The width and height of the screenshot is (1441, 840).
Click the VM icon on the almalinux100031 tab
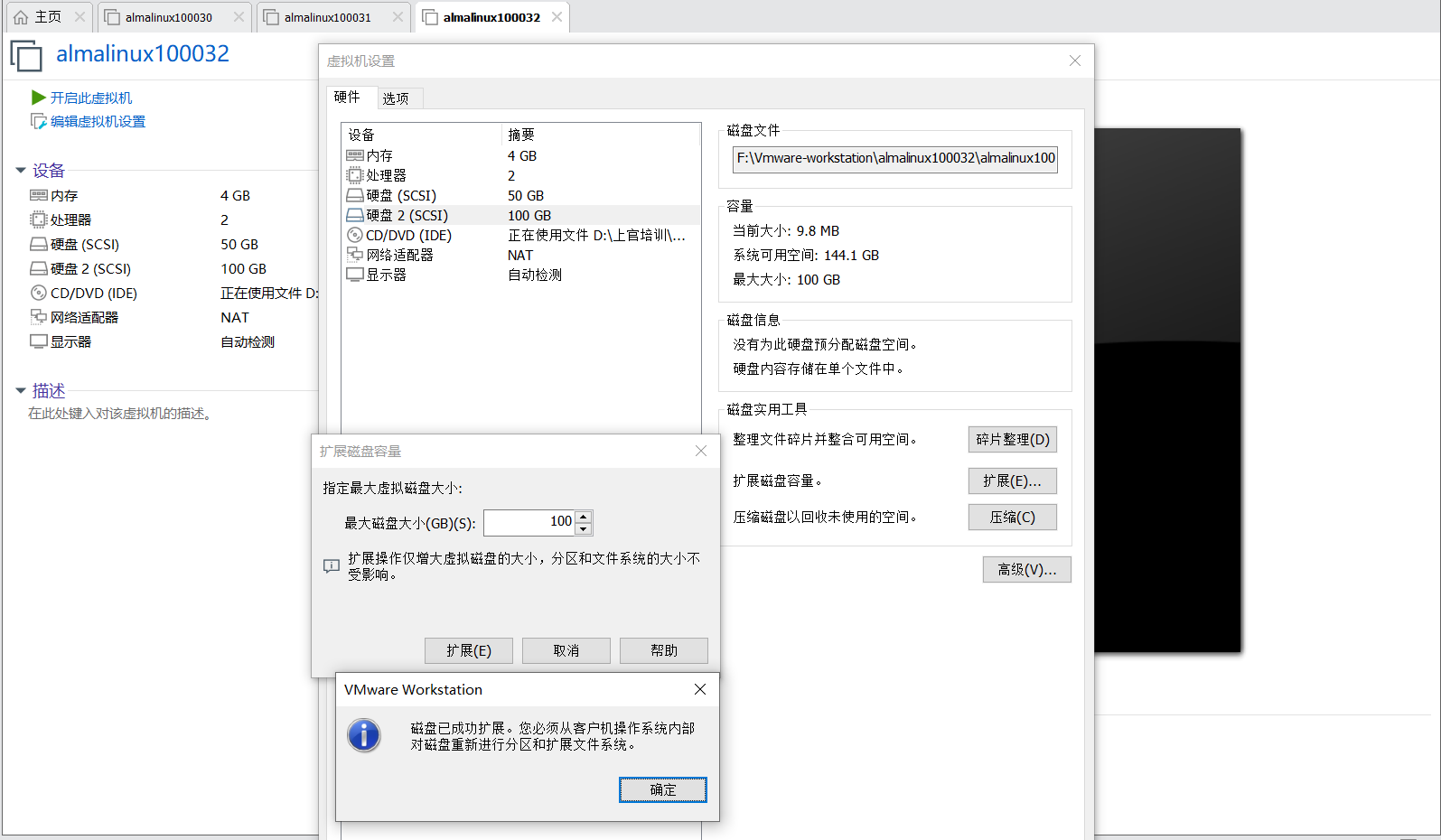pyautogui.click(x=271, y=17)
